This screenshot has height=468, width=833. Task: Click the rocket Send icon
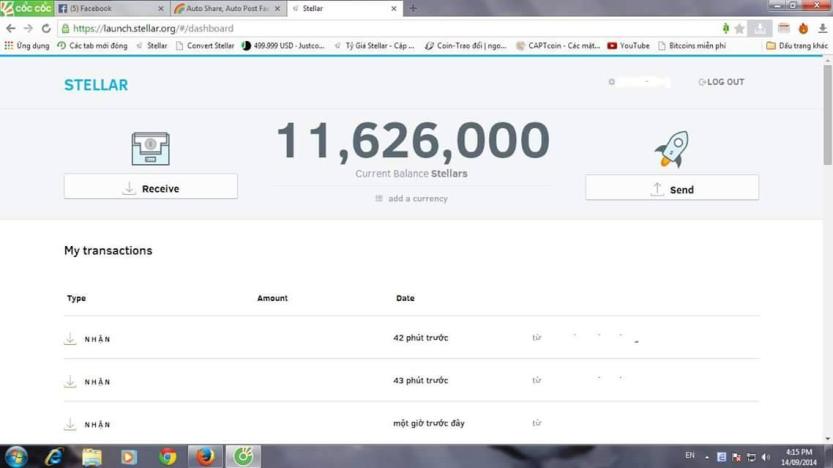click(672, 149)
